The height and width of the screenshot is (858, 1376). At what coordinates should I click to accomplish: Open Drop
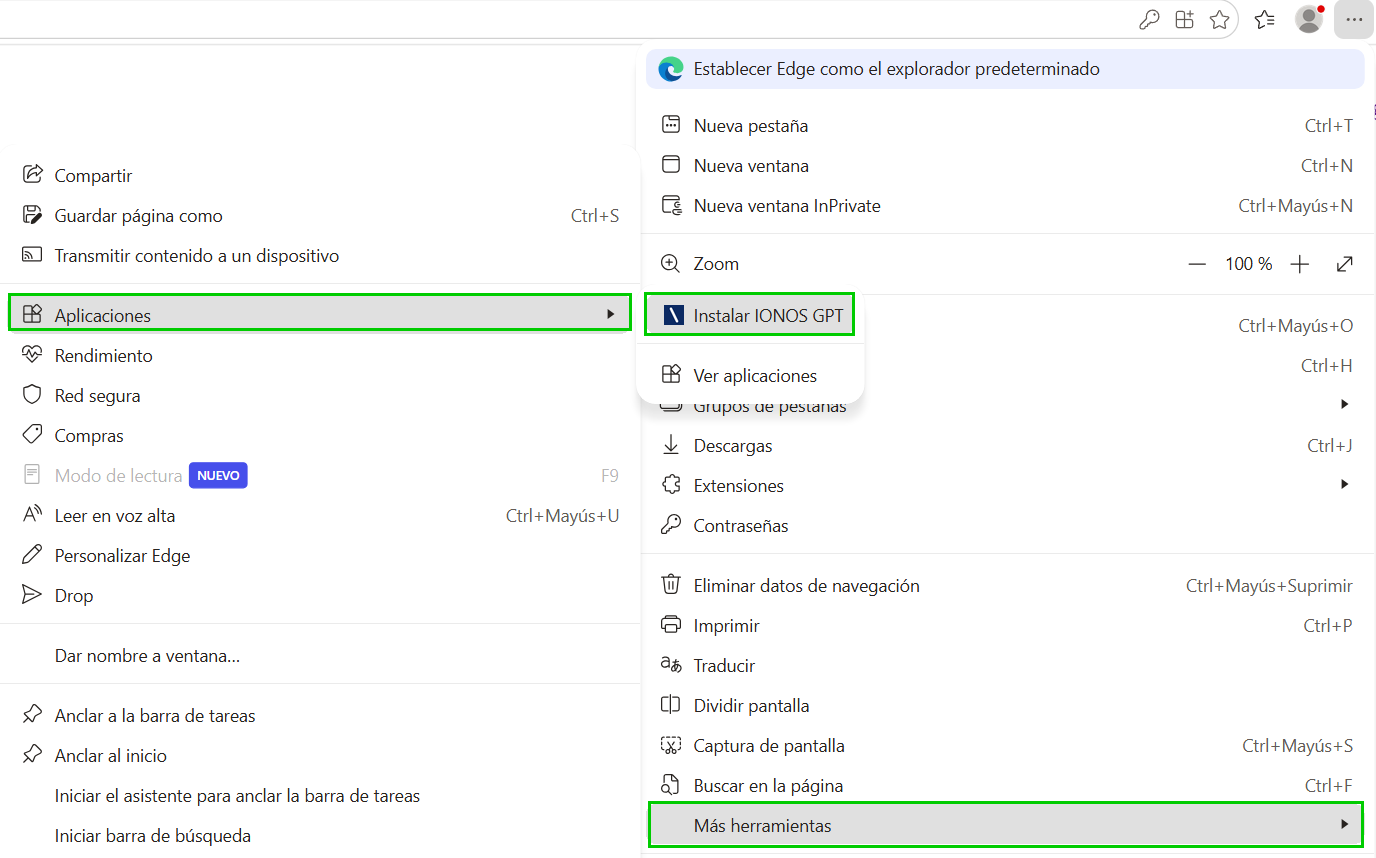(320, 596)
